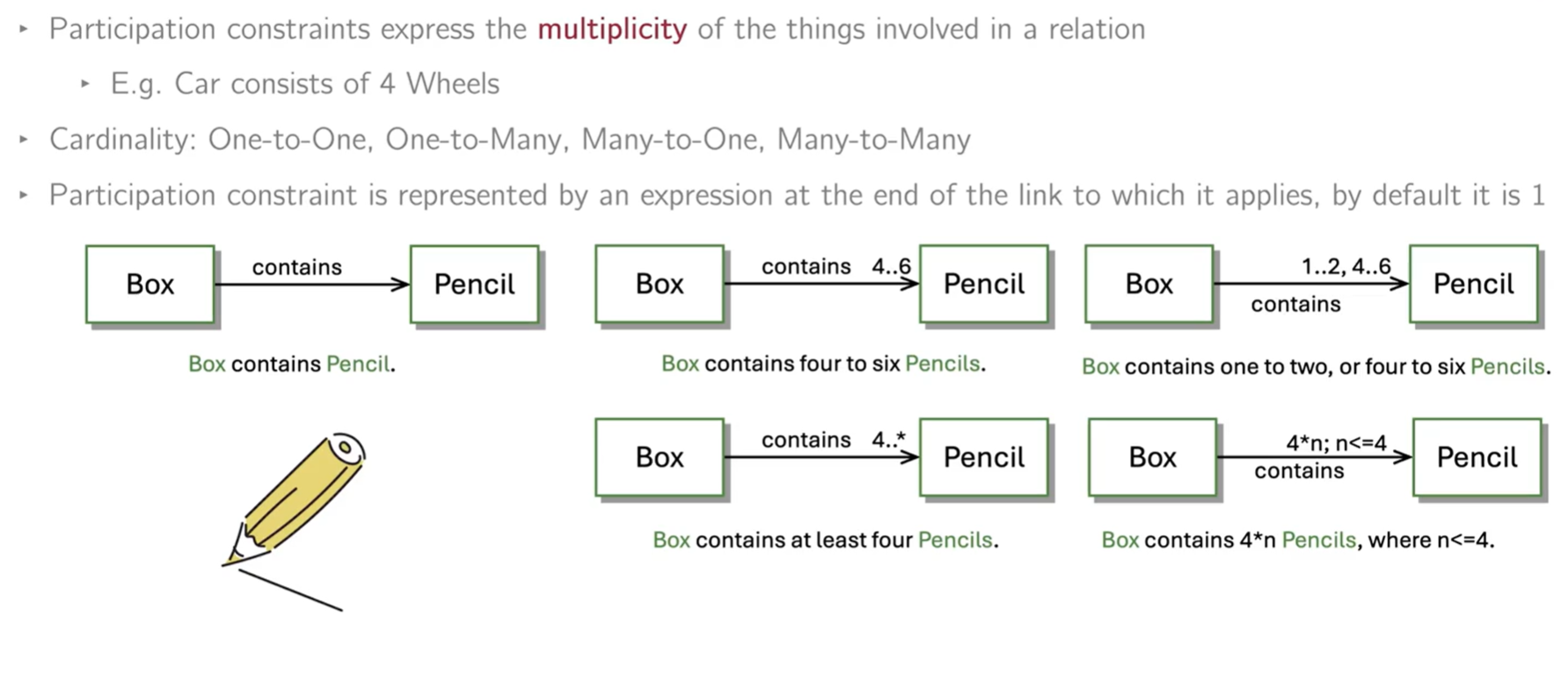Click the caption 'Box contains at least four Pencils'
The height and width of the screenshot is (696, 1568).
click(825, 540)
